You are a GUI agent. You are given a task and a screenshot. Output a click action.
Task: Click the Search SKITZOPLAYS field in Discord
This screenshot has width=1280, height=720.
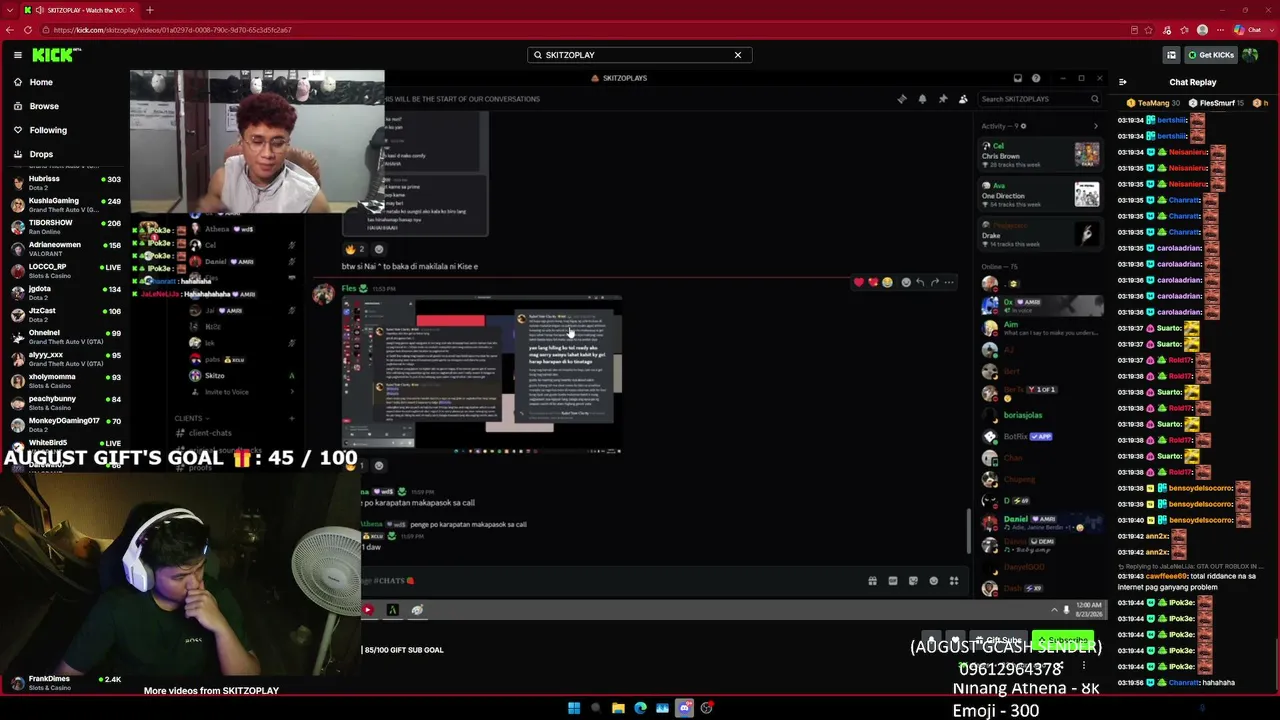coord(1039,99)
